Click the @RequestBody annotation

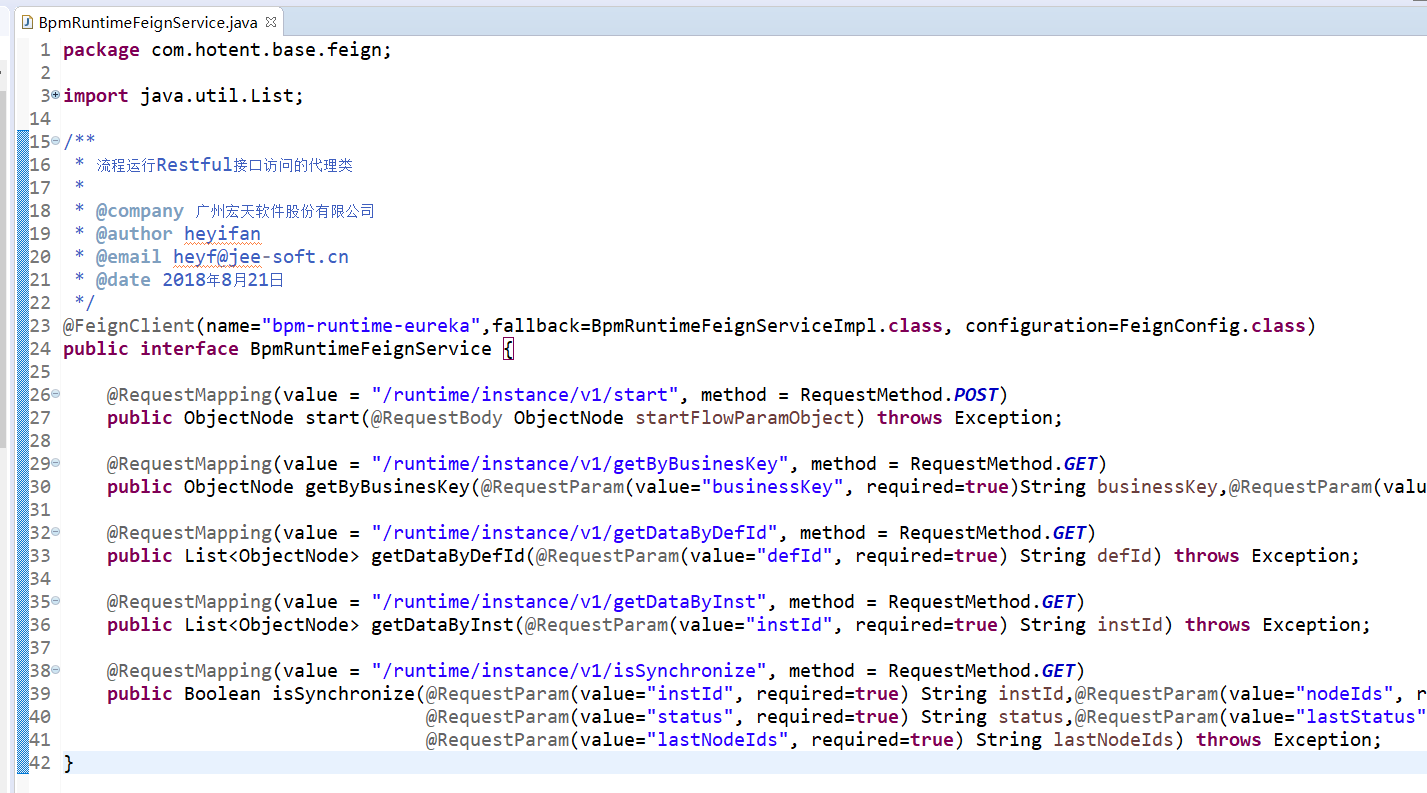click(x=437, y=418)
